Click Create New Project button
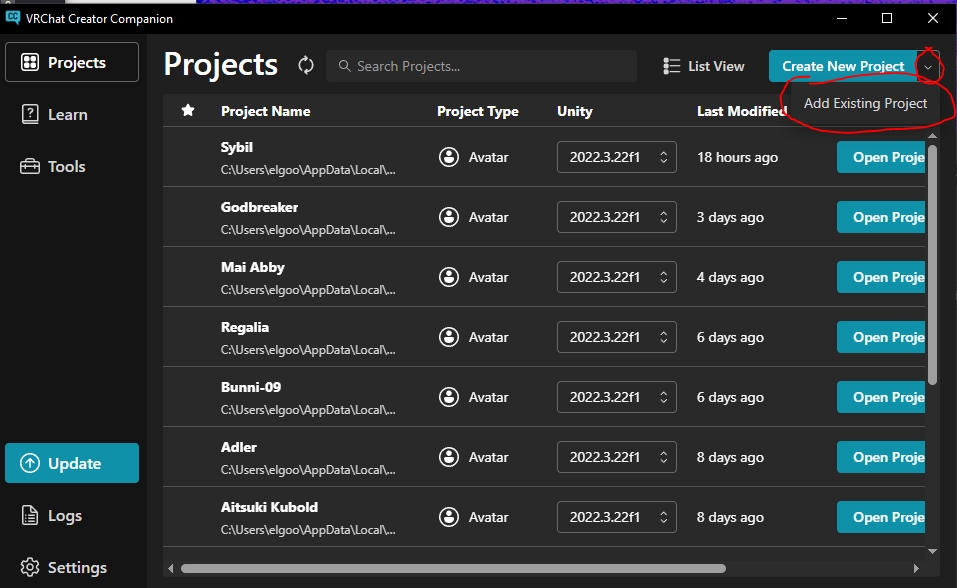This screenshot has height=588, width=957. pos(843,66)
